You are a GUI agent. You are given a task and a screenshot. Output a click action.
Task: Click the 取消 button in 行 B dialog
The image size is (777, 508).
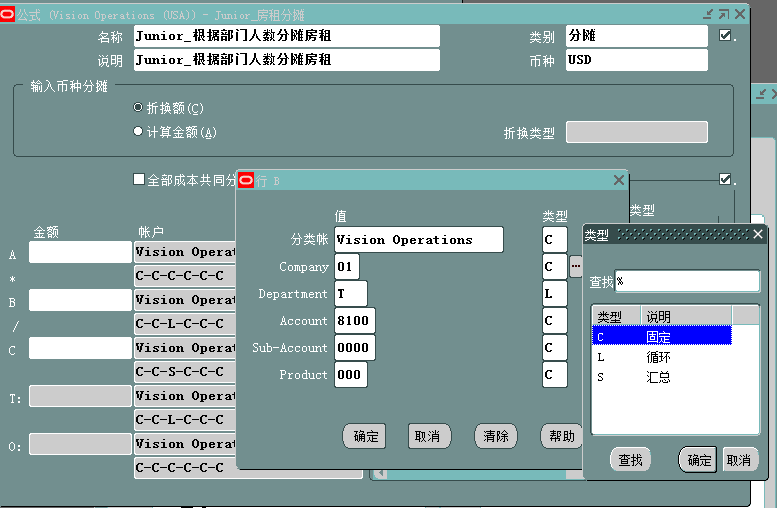[x=430, y=436]
